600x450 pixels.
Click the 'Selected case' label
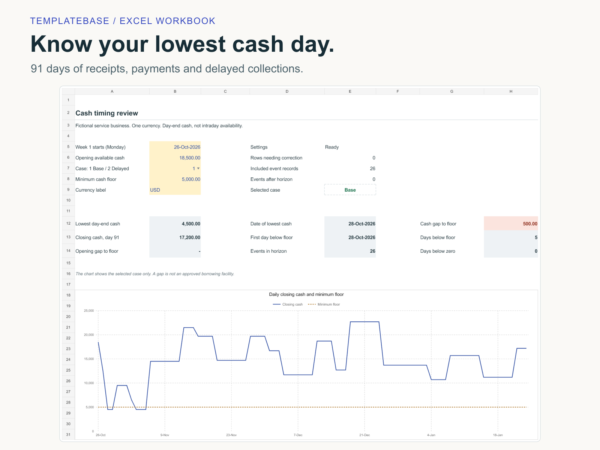[x=265, y=190]
